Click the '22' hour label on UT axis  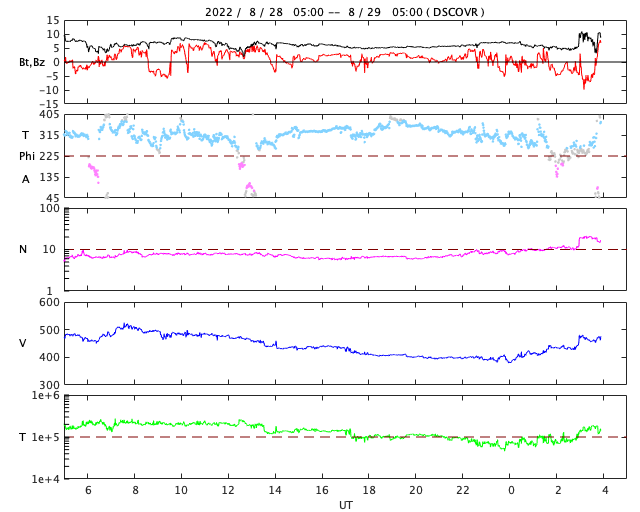(463, 490)
